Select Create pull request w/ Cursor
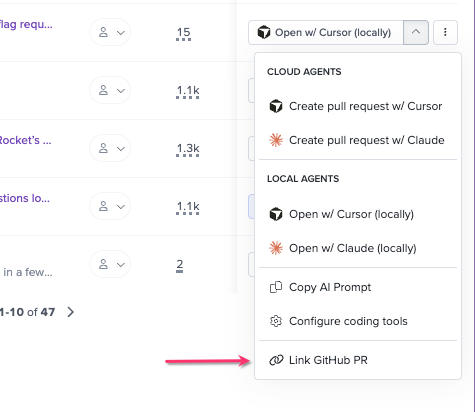This screenshot has width=475, height=412. (x=358, y=106)
